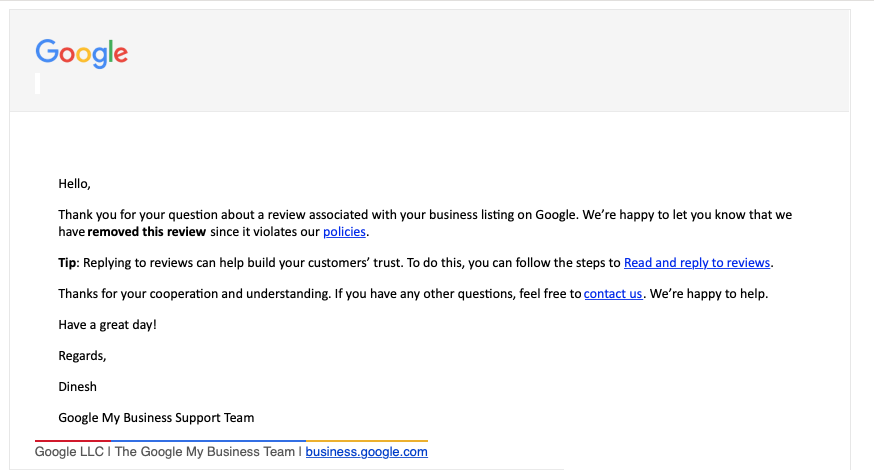Open the policies link
The height and width of the screenshot is (470, 874).
click(x=344, y=232)
